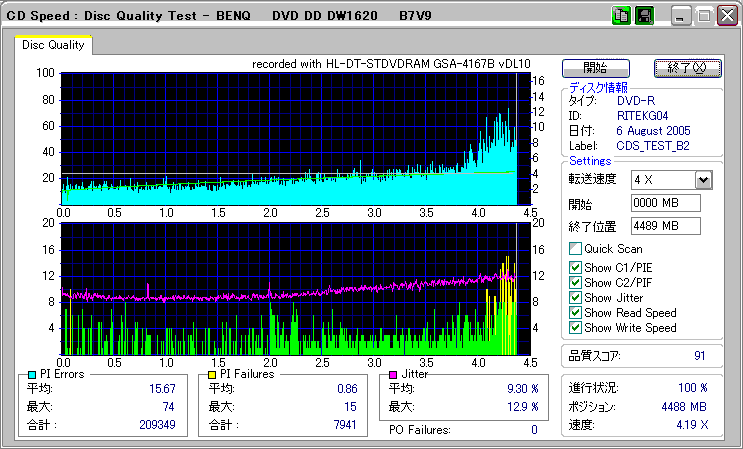Open the 転送速度 speed dropdown

click(x=703, y=180)
